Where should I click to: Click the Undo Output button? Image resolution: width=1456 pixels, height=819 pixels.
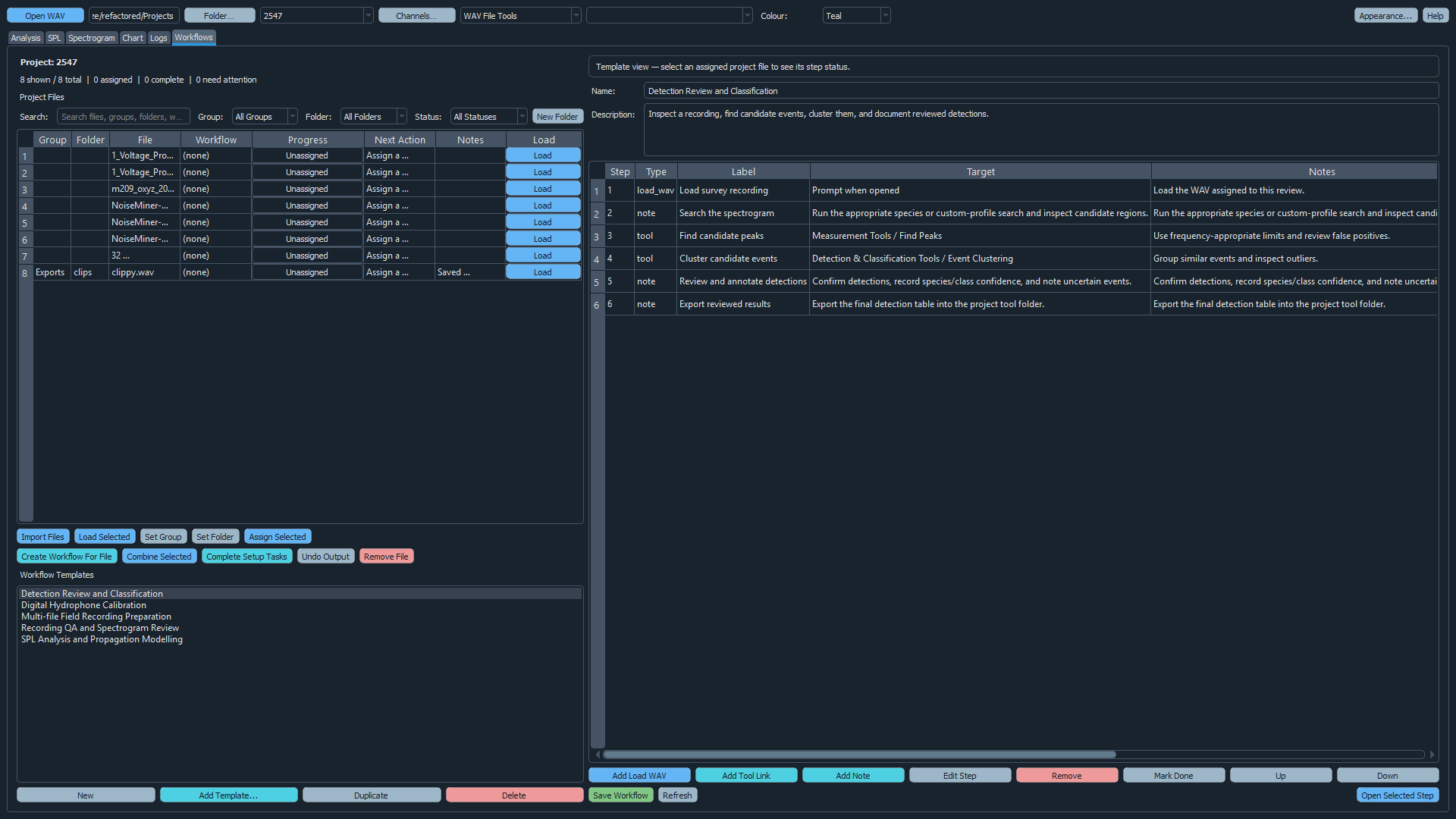[325, 557]
